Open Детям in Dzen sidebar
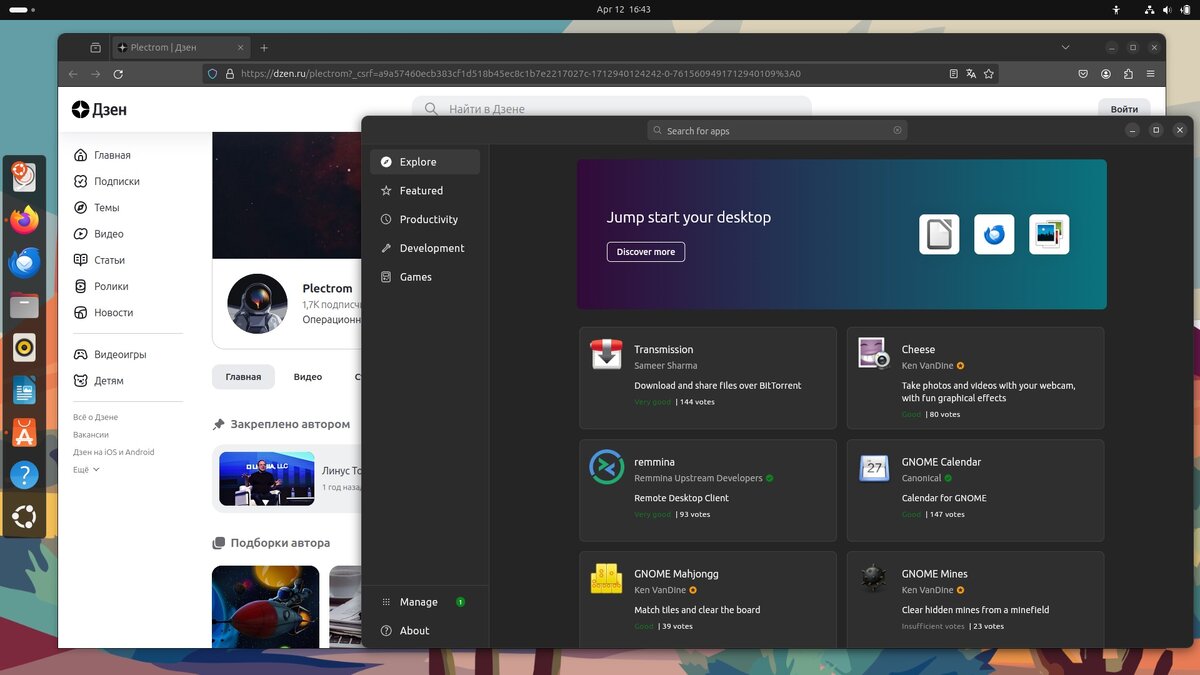Viewport: 1200px width, 675px height. point(99,381)
